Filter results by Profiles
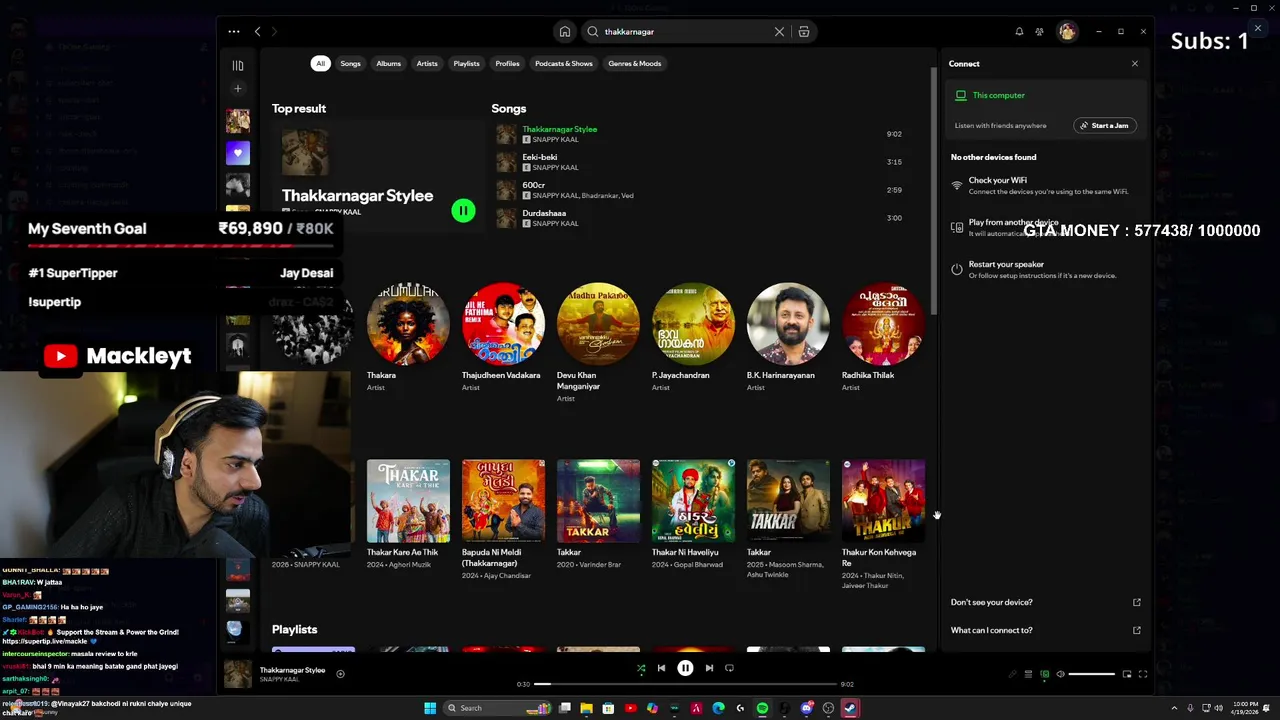Screen dimensions: 1280x720 pyautogui.click(x=507, y=64)
